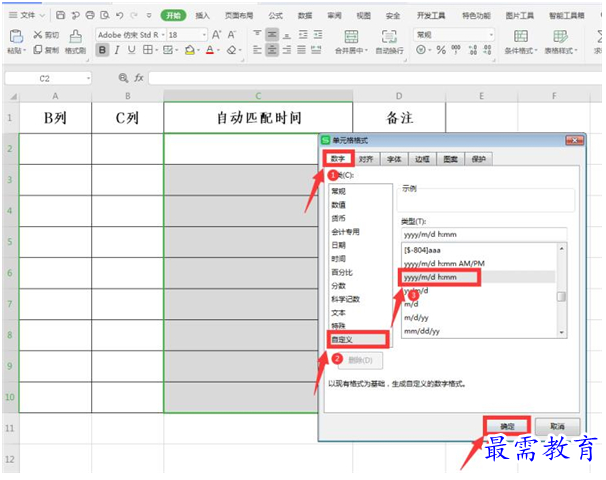606x480 pixels.
Task: Toggle Bold formatting
Action: (102, 50)
